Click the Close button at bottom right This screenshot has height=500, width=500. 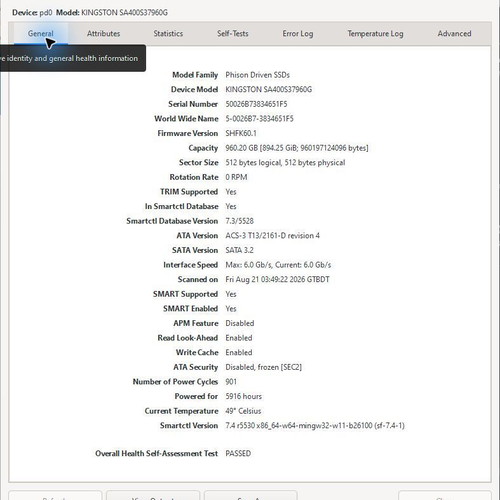445,495
